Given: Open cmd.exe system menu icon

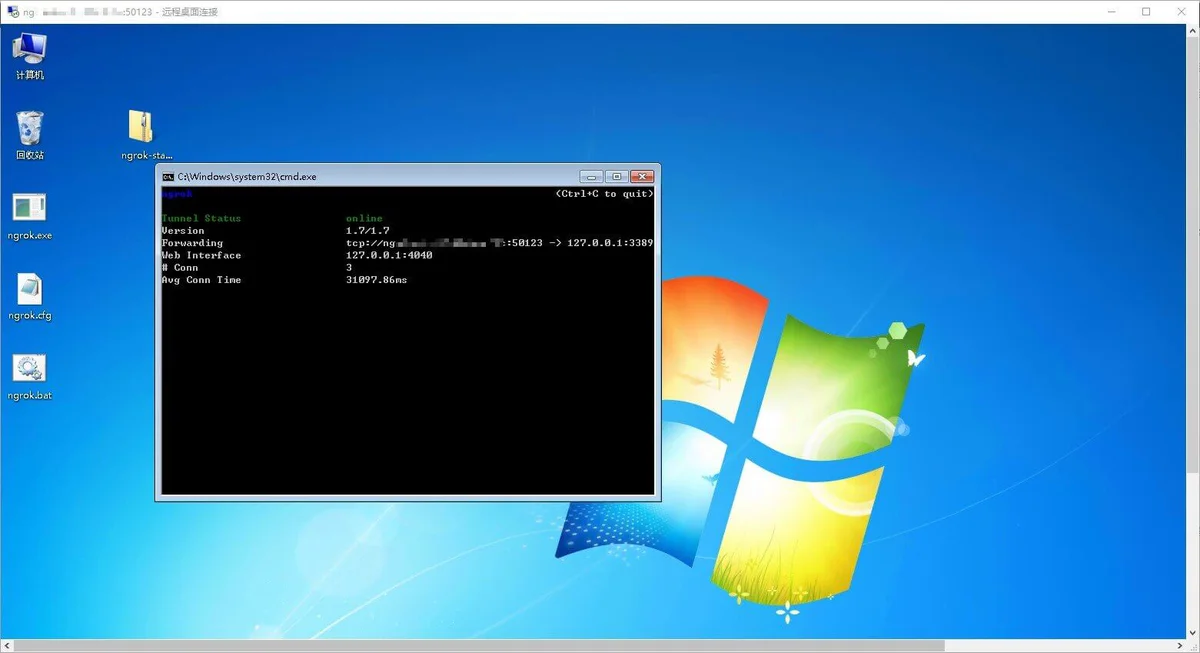Looking at the screenshot, I should pos(169,177).
